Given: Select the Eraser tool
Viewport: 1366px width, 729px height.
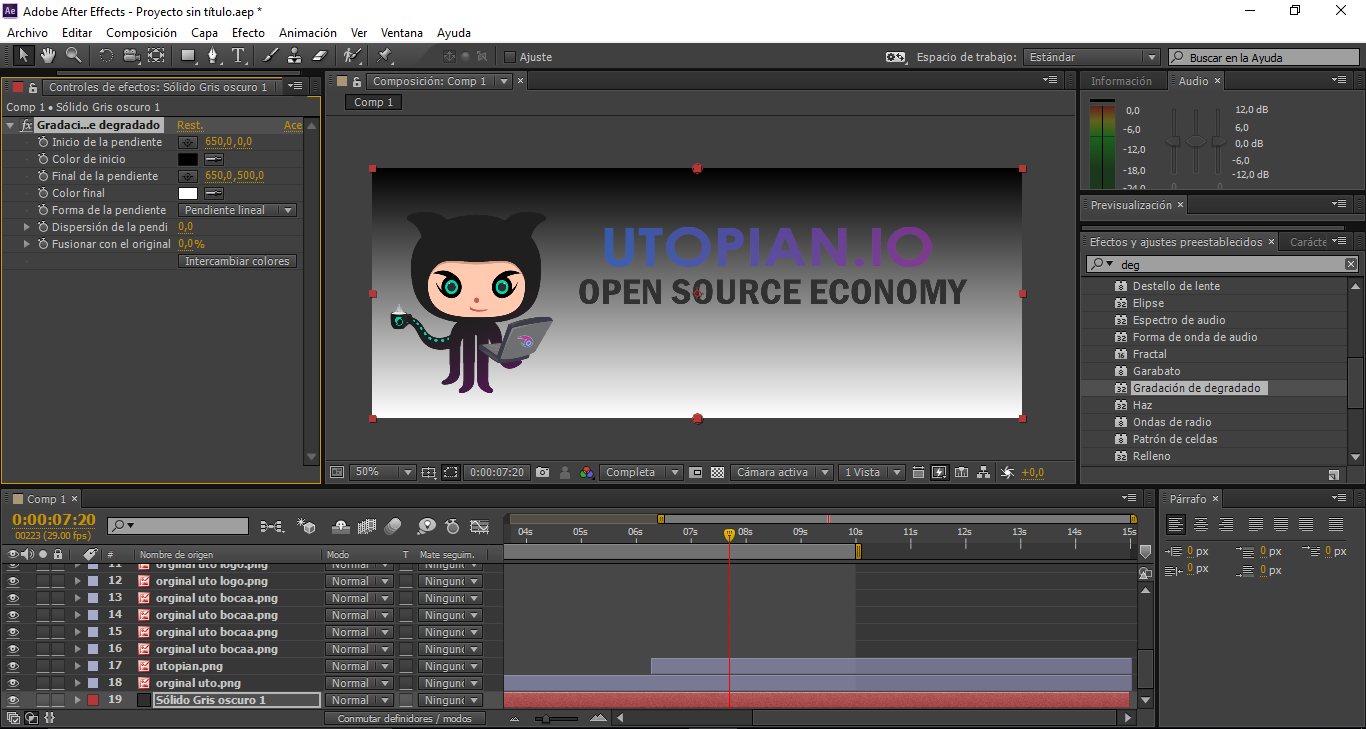Looking at the screenshot, I should pos(320,56).
